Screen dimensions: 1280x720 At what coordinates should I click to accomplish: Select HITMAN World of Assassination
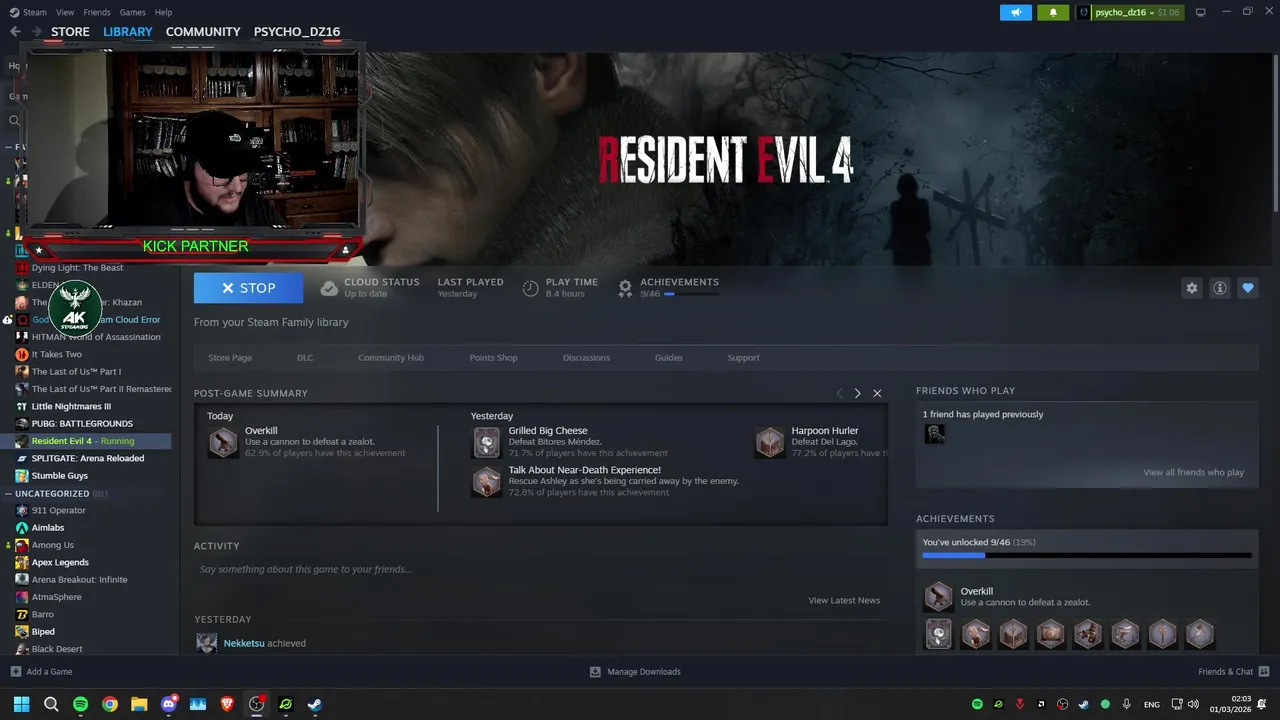click(96, 337)
